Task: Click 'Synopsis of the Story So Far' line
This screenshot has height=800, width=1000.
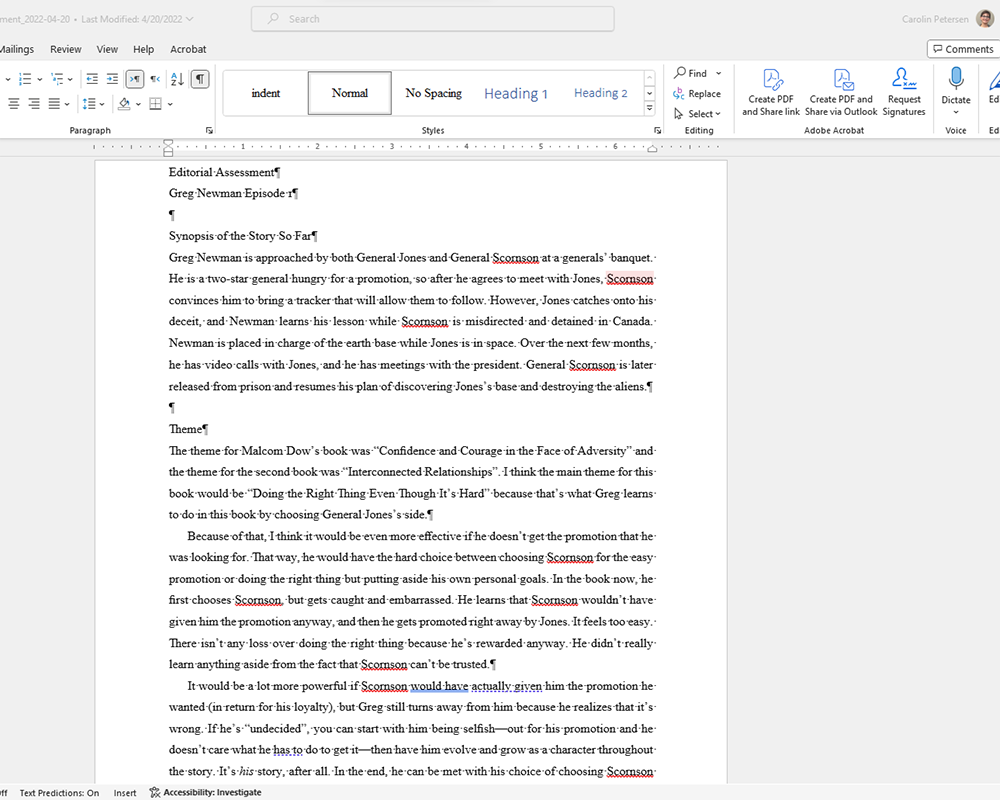Action: [243, 236]
